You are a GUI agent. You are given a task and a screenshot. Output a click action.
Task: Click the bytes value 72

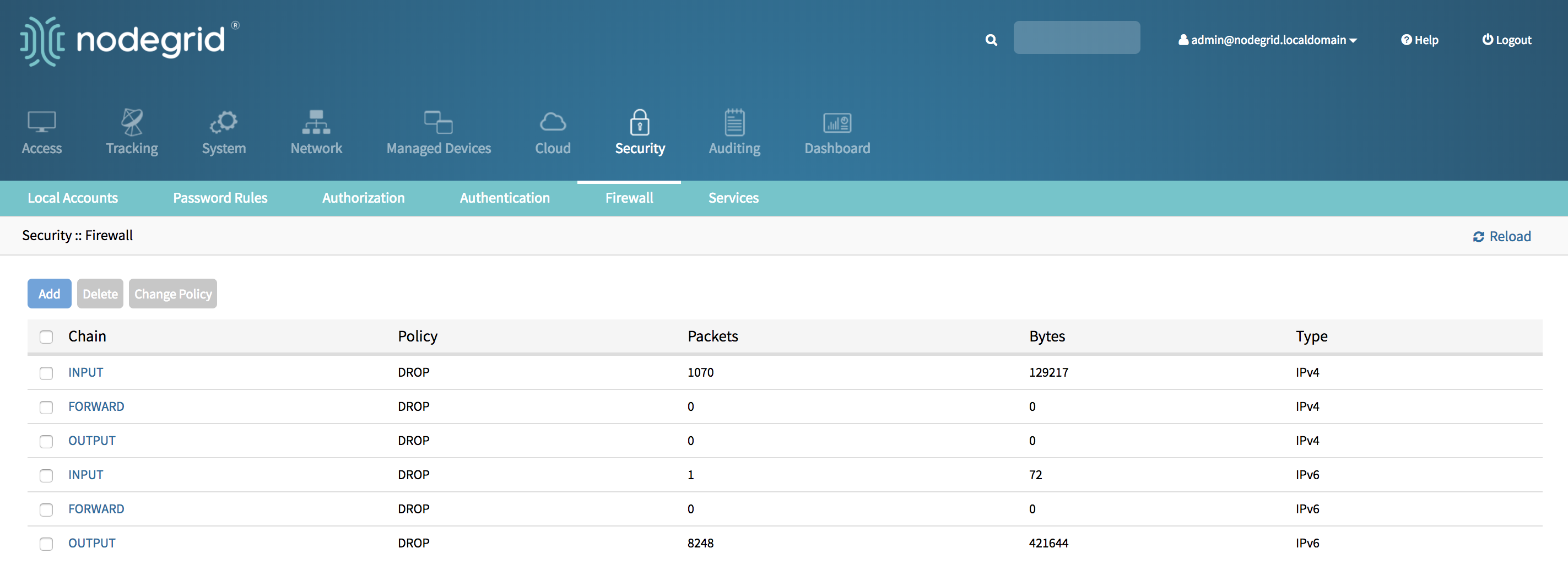(x=1035, y=474)
